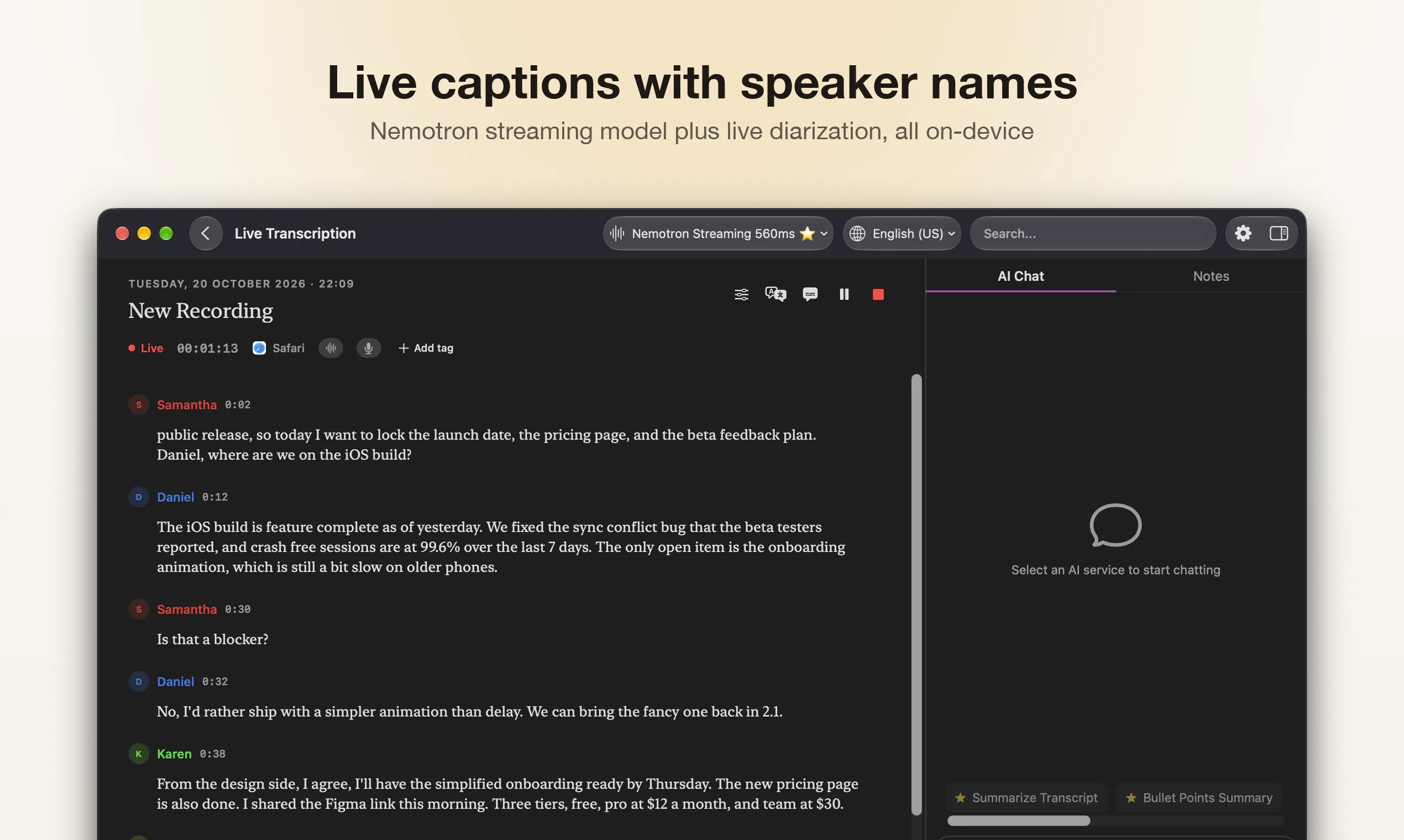
Task: Click the Live Transcription window title
Action: 295,233
